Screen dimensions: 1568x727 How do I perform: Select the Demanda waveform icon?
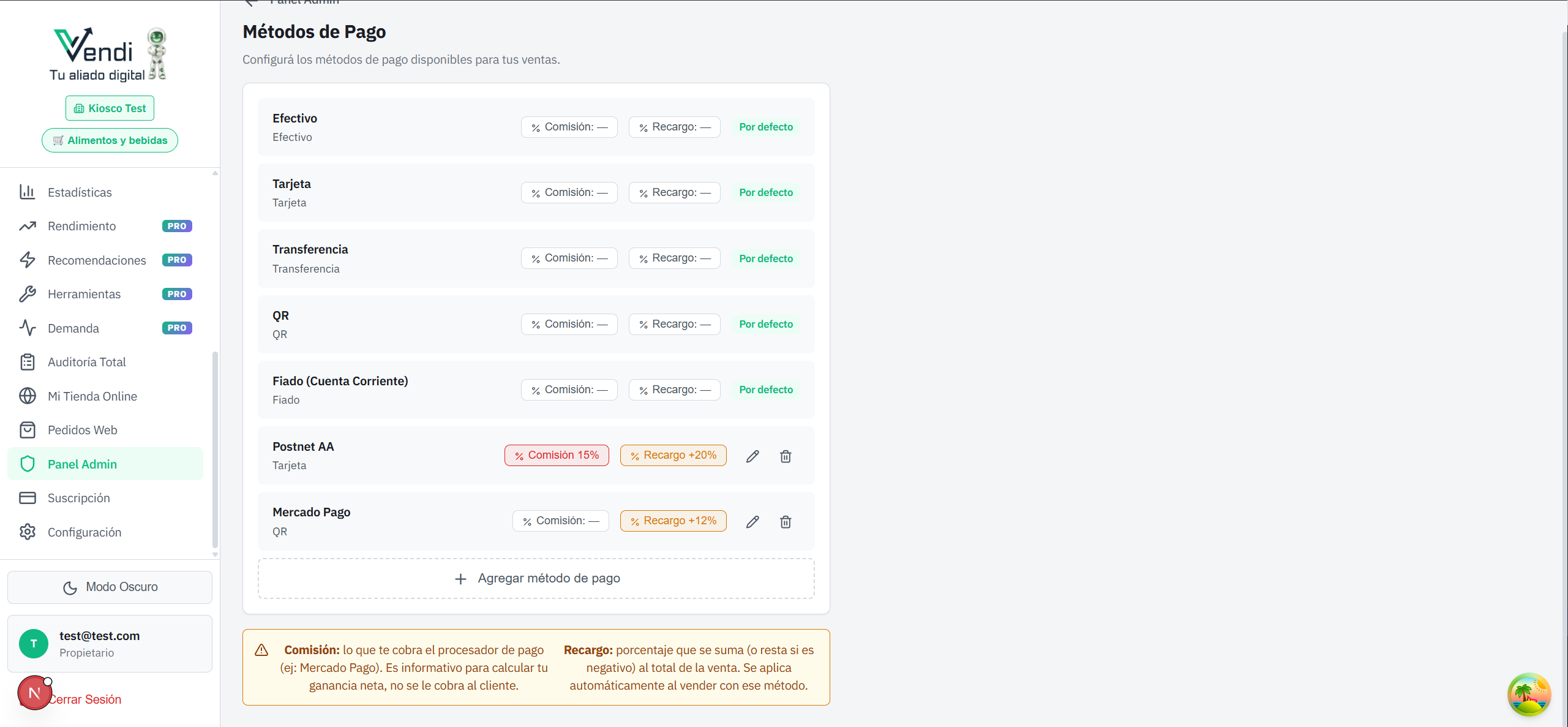click(28, 328)
